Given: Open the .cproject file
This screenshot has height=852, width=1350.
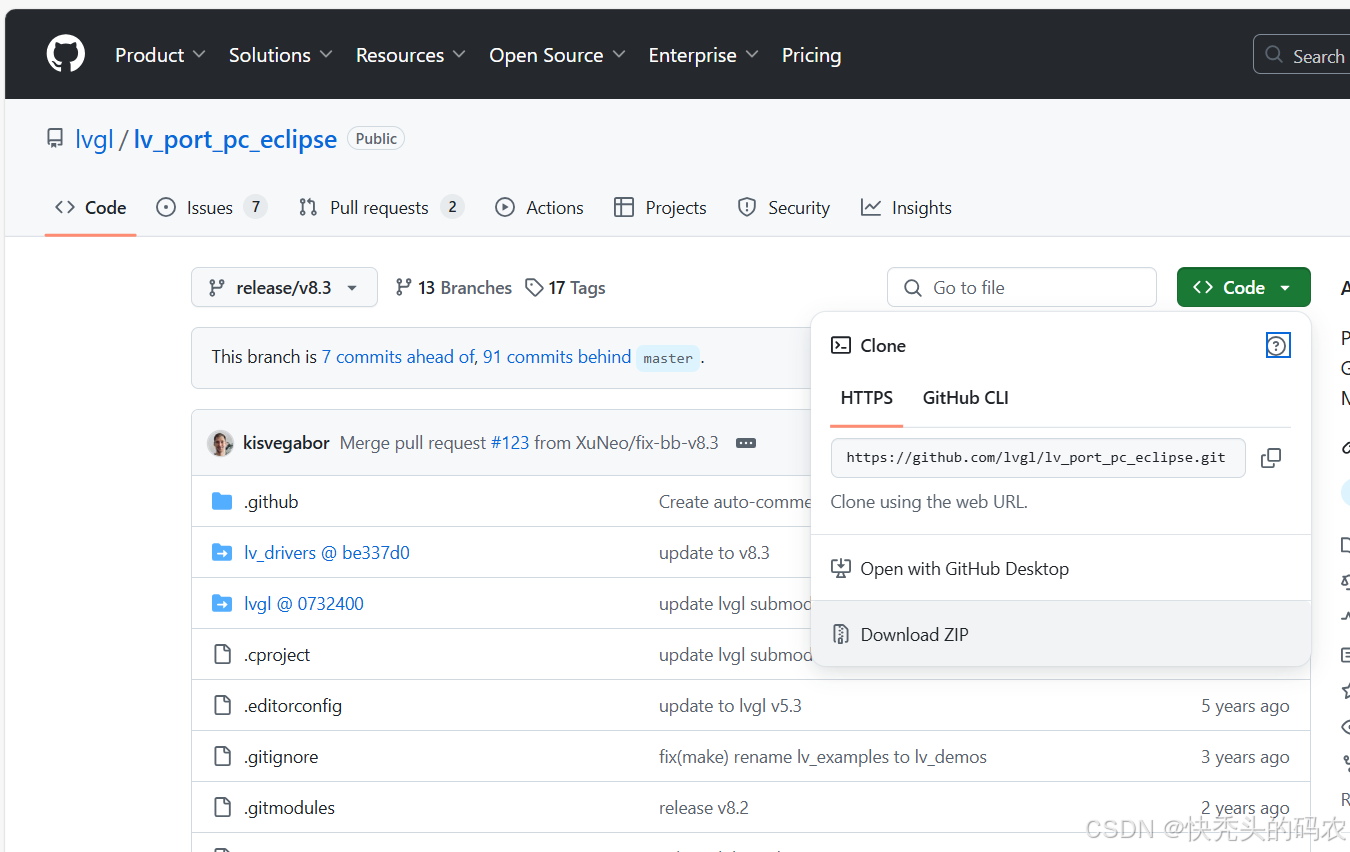Looking at the screenshot, I should click(277, 655).
